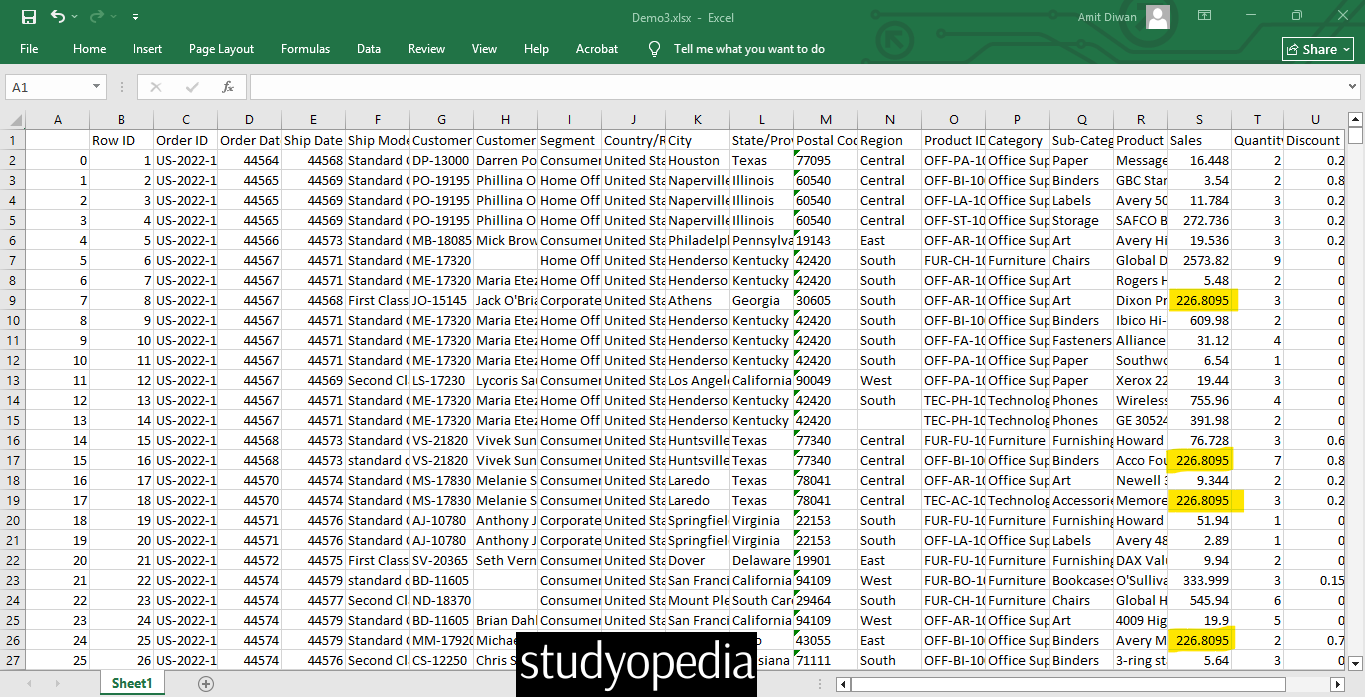Open Customize Quick Access Toolbar menu
The width and height of the screenshot is (1365, 697).
(136, 16)
